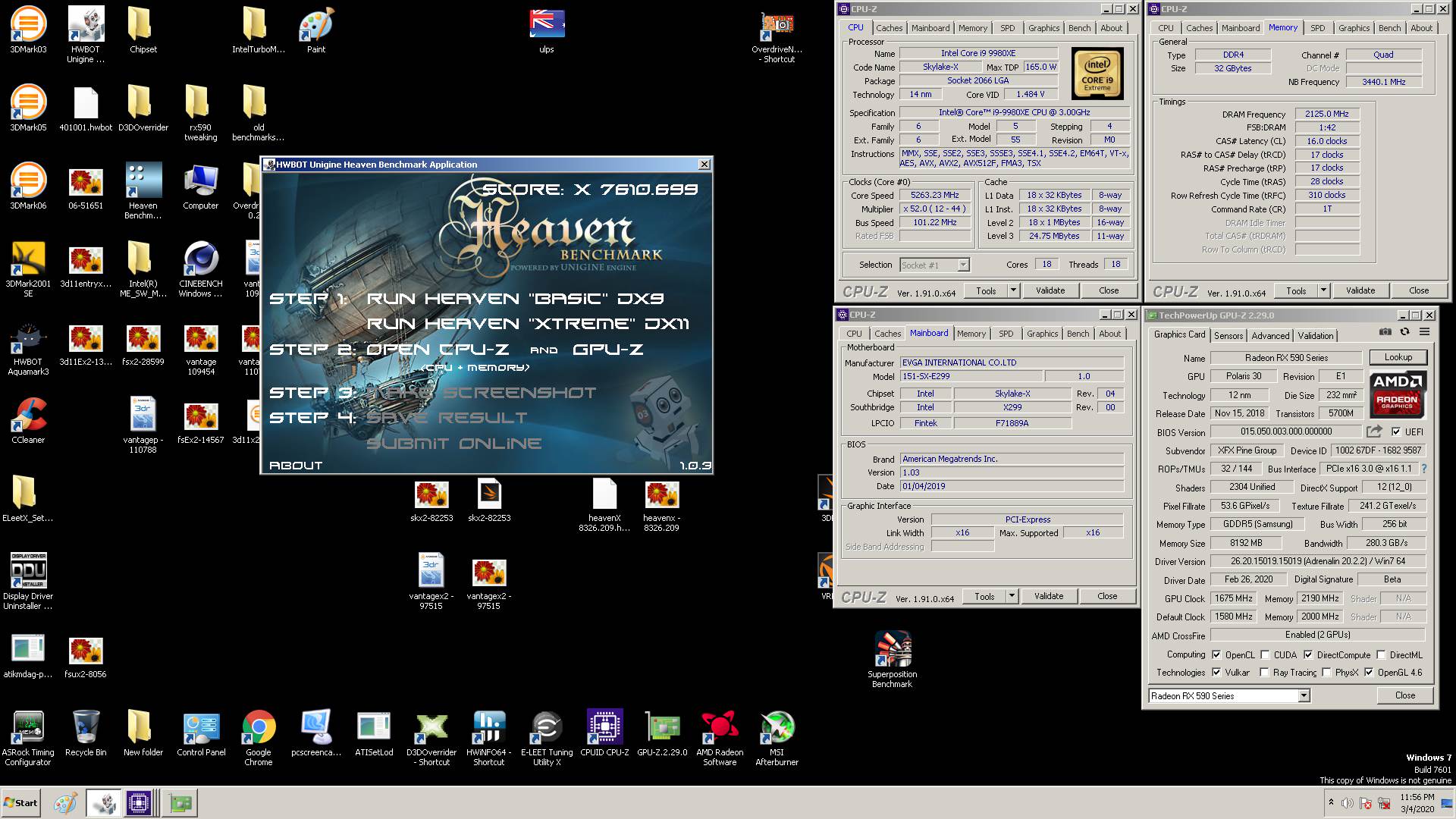This screenshot has width=1456, height=819.
Task: Toggle the Vulkan checkbox
Action: 1216,672
